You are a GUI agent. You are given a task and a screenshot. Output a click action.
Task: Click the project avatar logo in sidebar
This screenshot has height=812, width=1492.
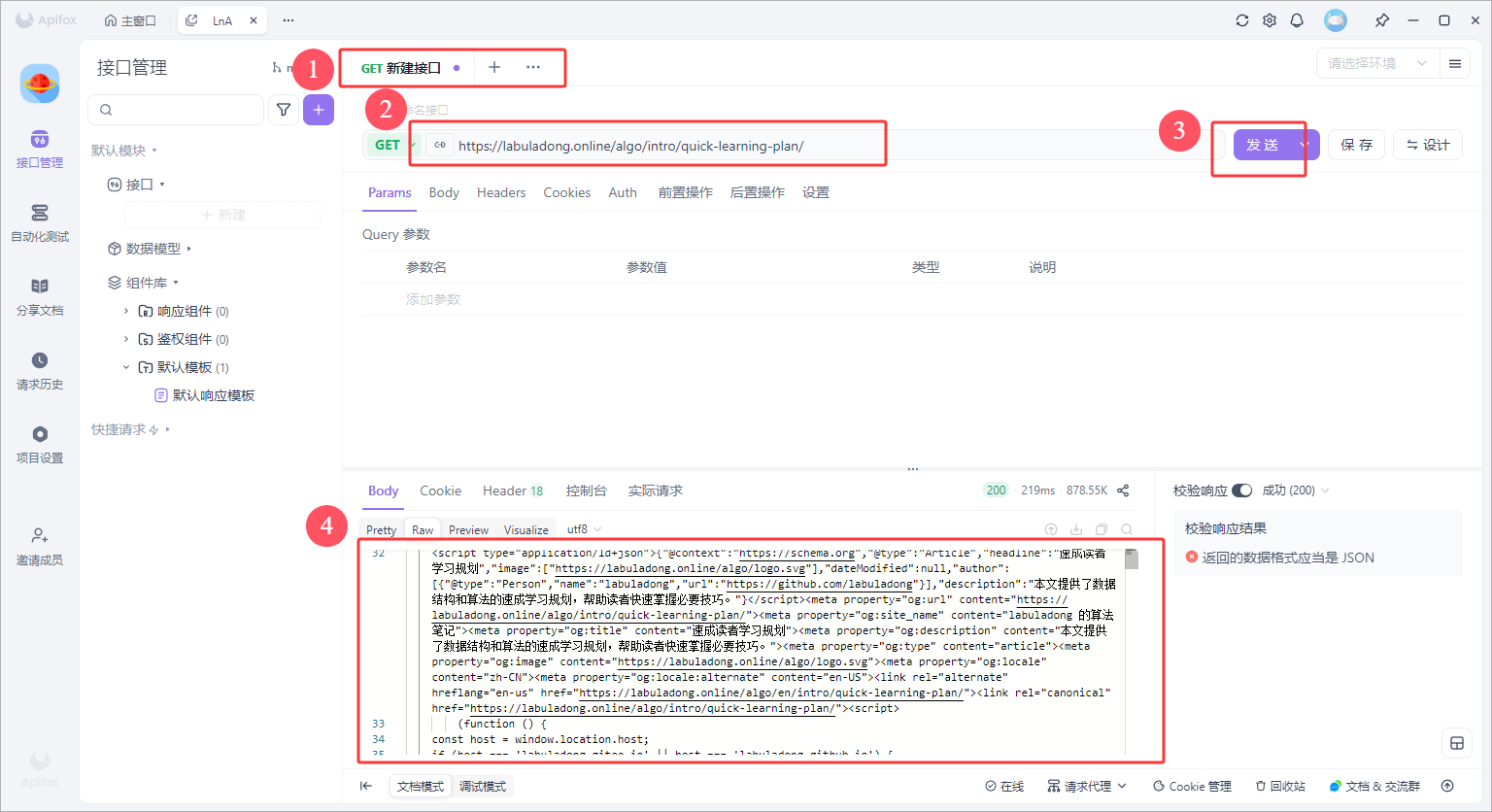click(x=40, y=84)
